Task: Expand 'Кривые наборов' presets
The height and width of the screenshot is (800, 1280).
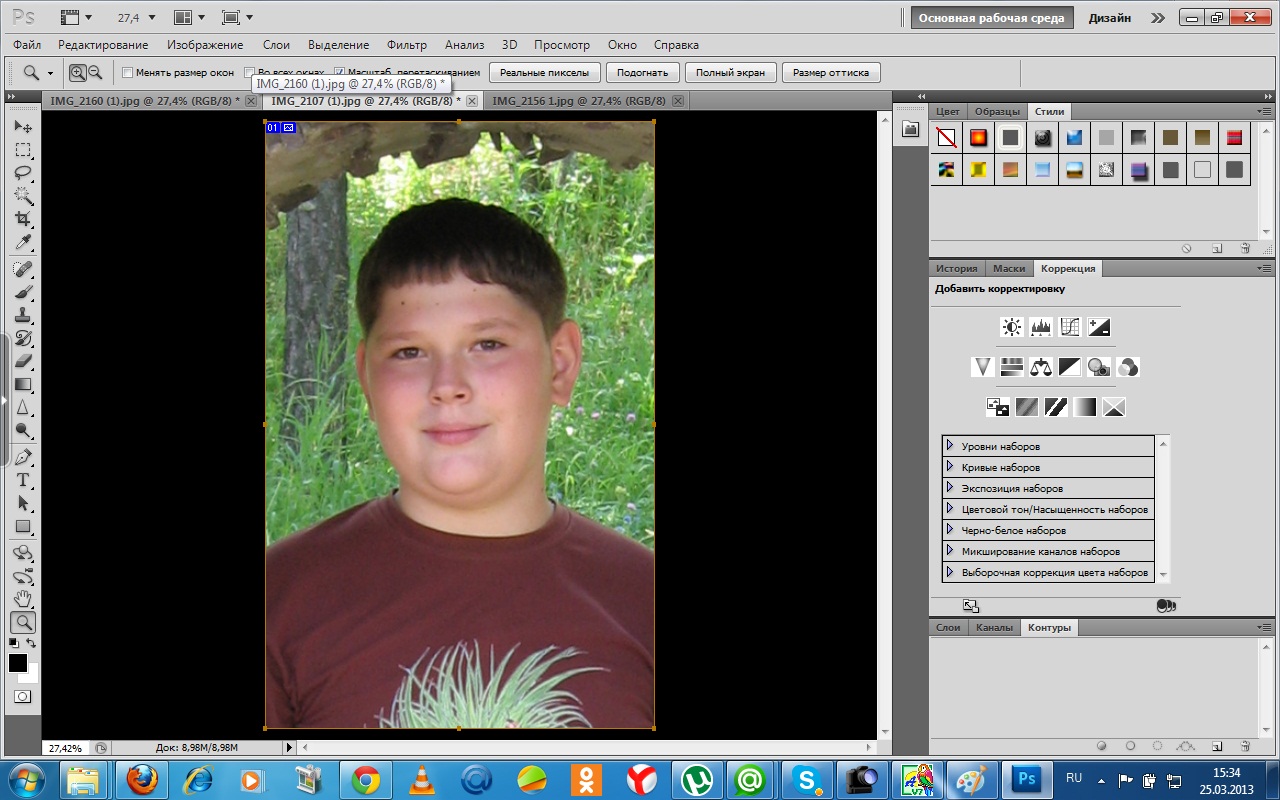Action: click(949, 467)
